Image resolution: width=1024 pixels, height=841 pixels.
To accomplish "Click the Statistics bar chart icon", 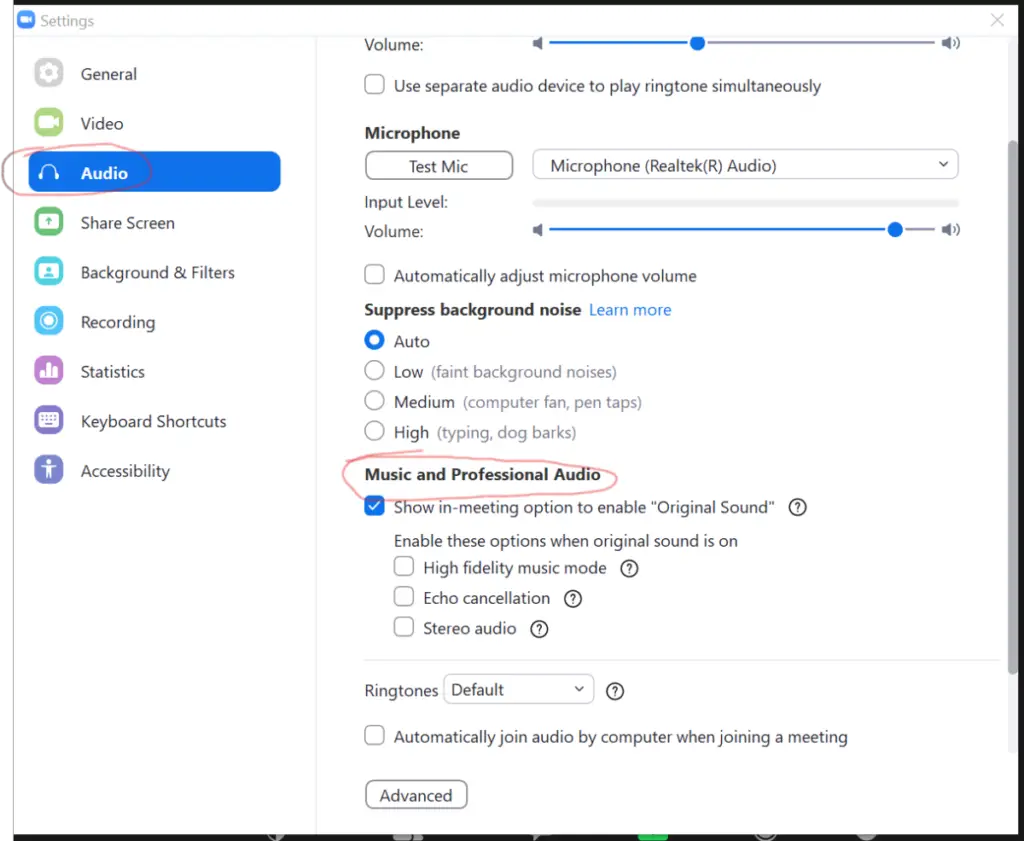I will click(48, 371).
